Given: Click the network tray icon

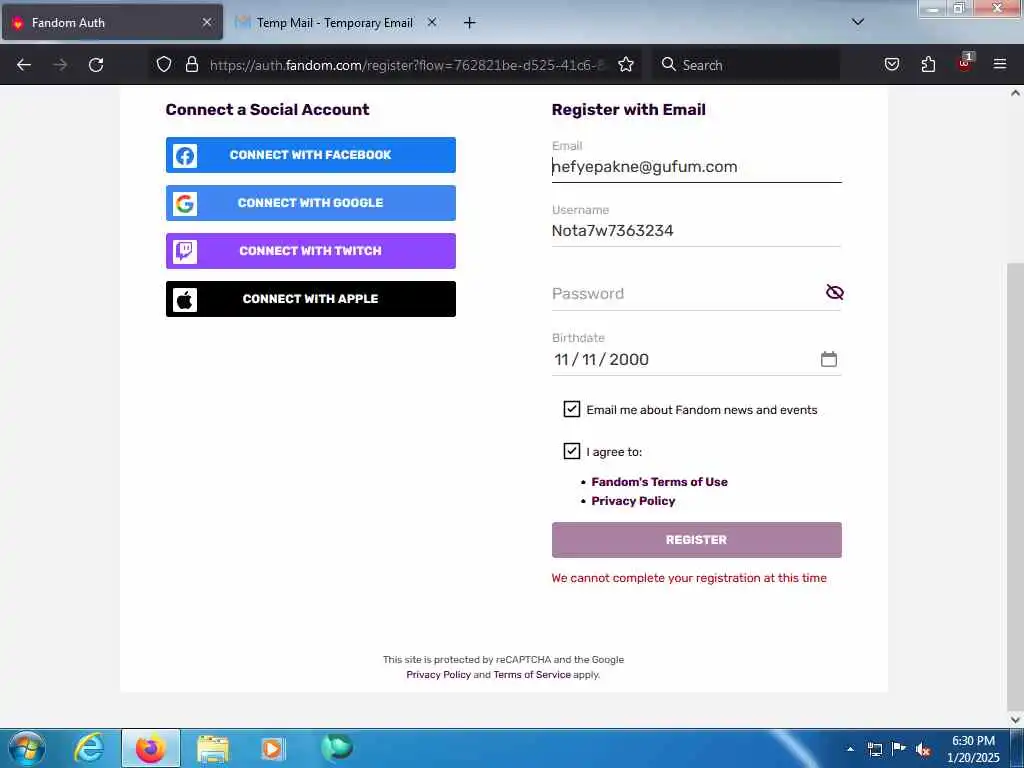Looking at the screenshot, I should click(874, 749).
